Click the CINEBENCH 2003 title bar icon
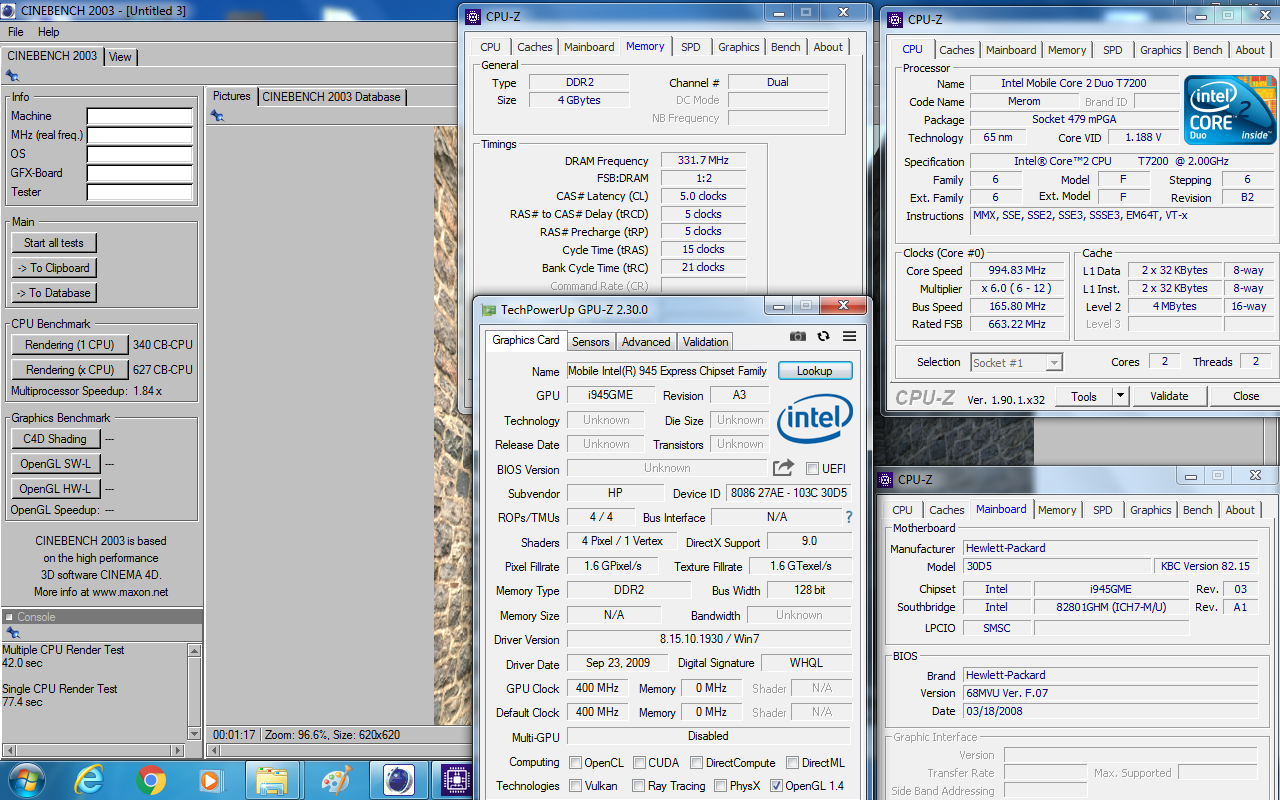The width and height of the screenshot is (1280, 800). click(x=10, y=11)
